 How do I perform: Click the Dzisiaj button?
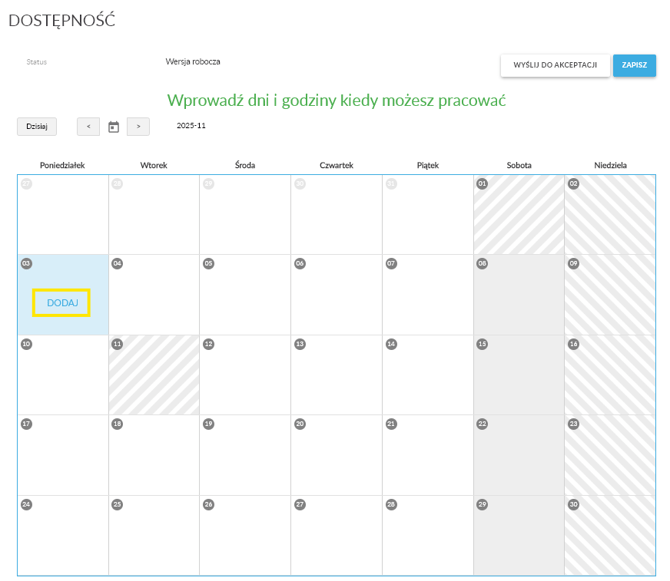(37, 127)
